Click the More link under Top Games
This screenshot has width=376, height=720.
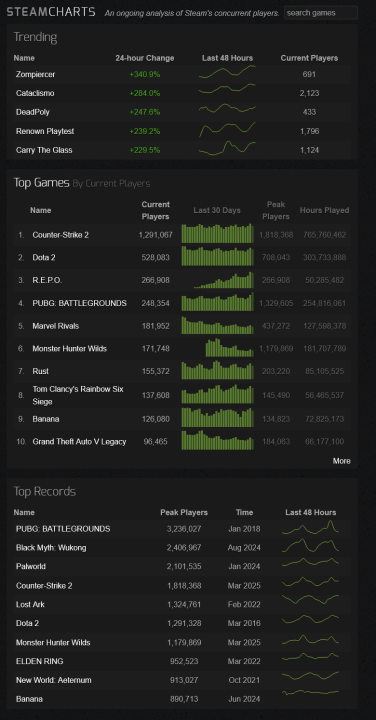click(342, 461)
